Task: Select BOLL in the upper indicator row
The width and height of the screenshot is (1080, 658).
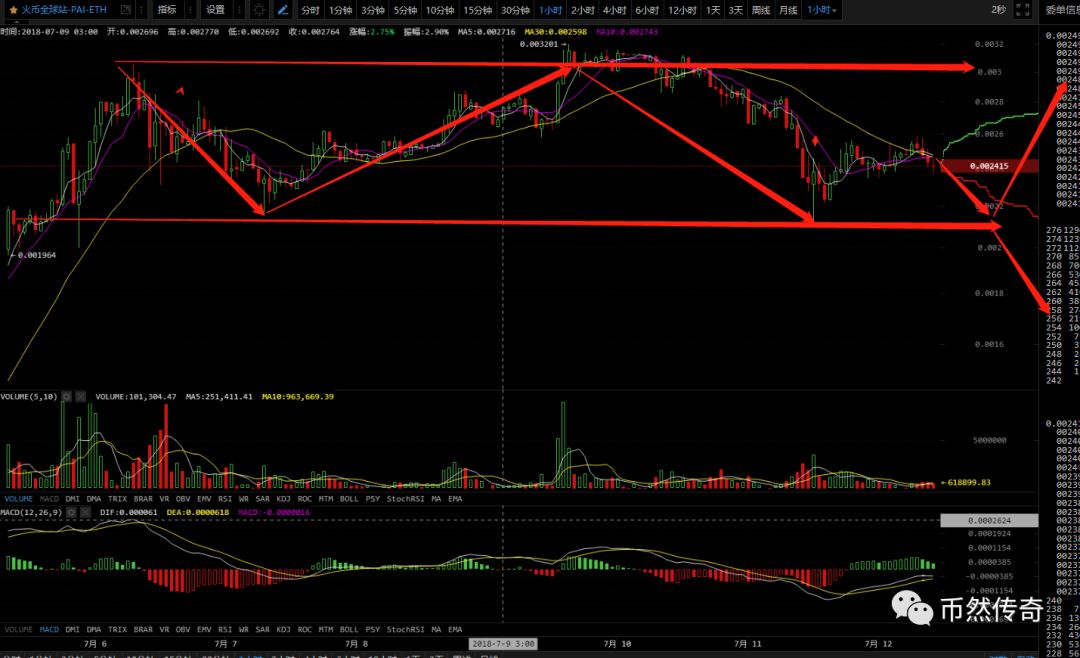Action: pyautogui.click(x=349, y=499)
